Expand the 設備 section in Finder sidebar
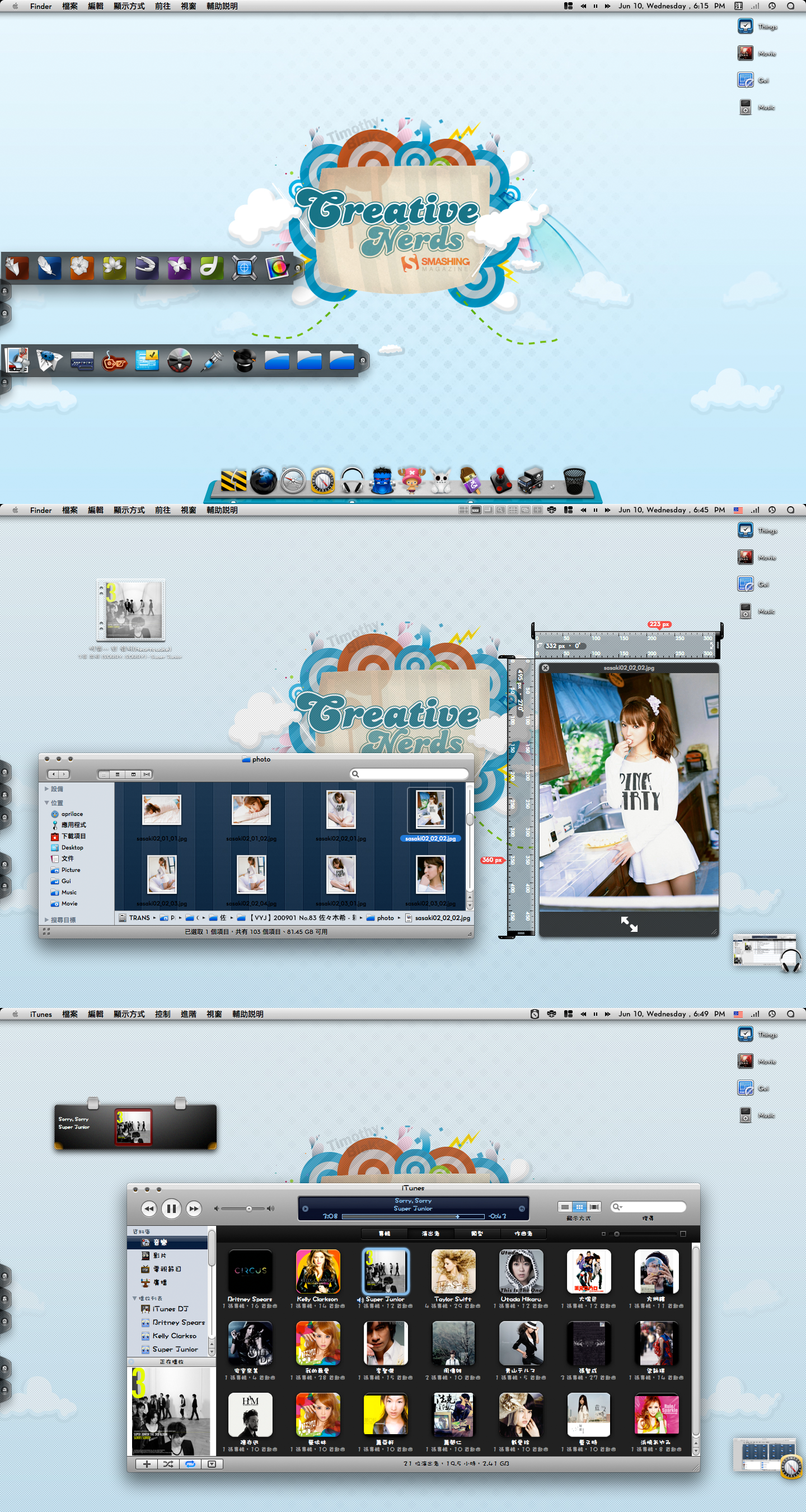Image resolution: width=806 pixels, height=1512 pixels. click(x=46, y=789)
